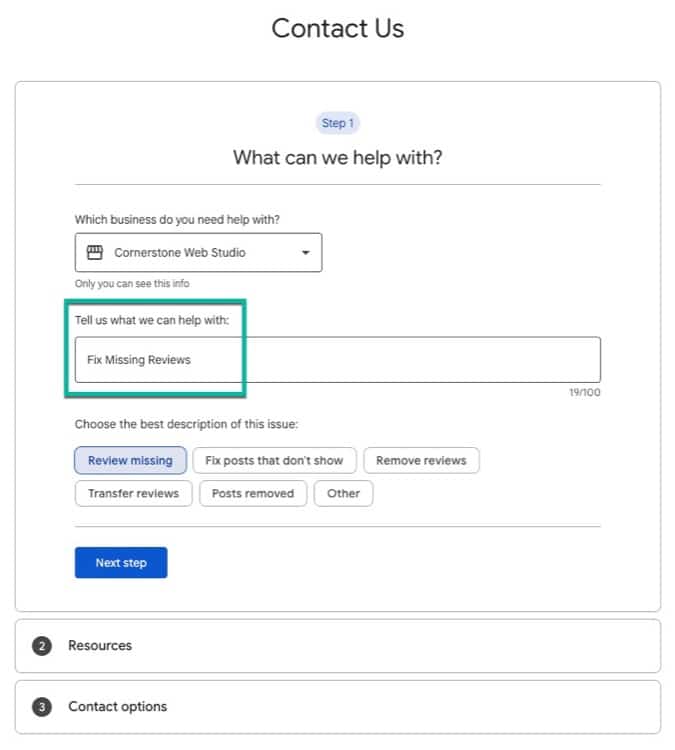Click the Step 1 badge

(338, 123)
